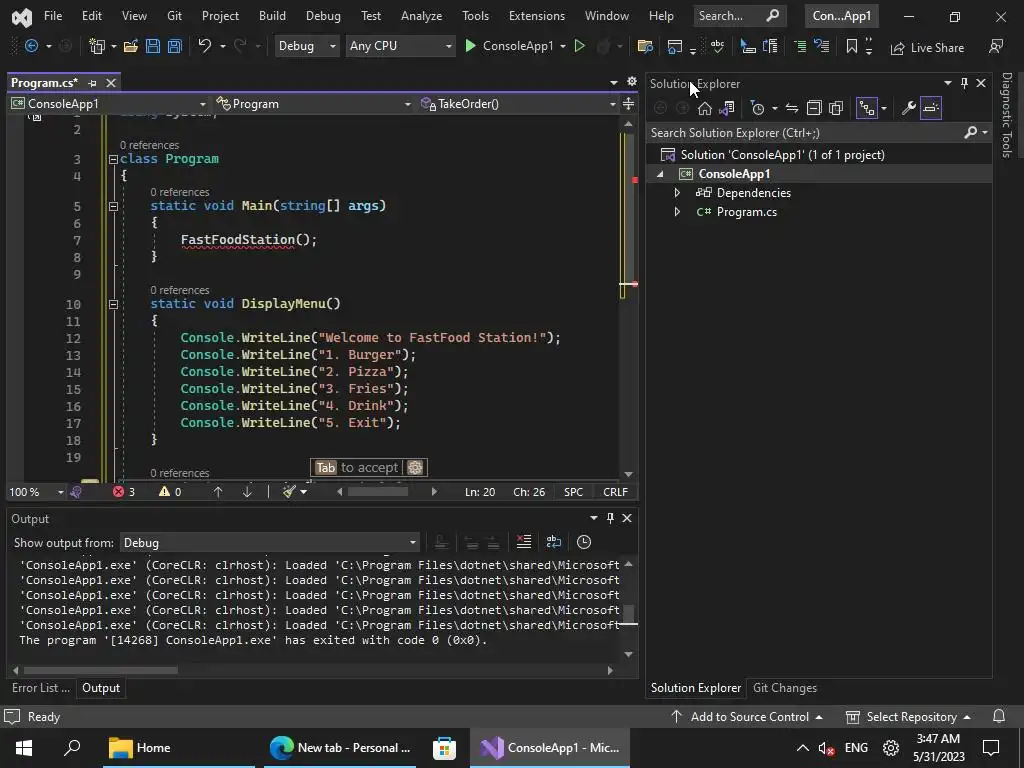1024x768 pixels.
Task: Open the Debug menu
Action: (x=323, y=16)
